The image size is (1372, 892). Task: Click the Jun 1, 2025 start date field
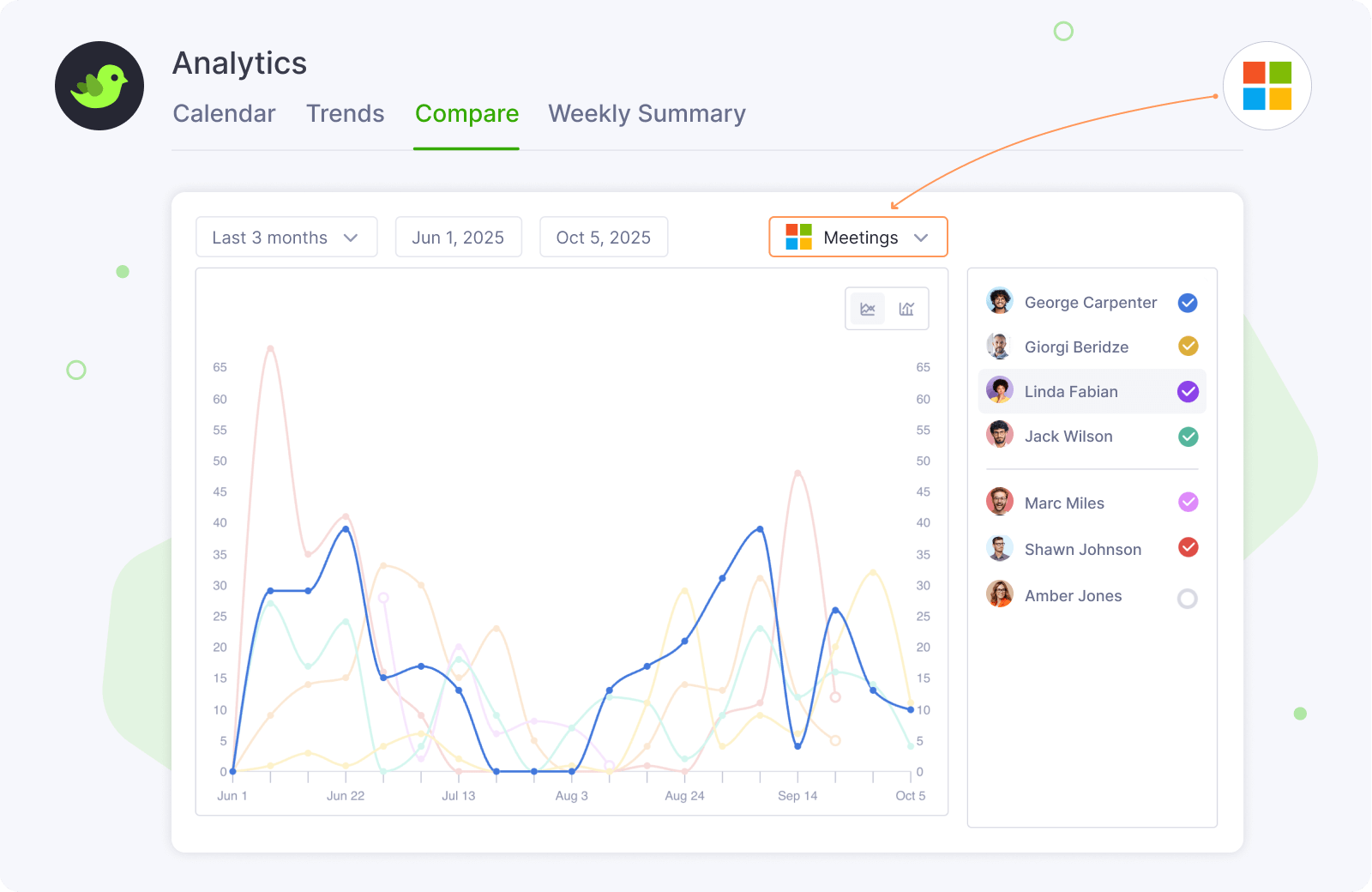(458, 238)
